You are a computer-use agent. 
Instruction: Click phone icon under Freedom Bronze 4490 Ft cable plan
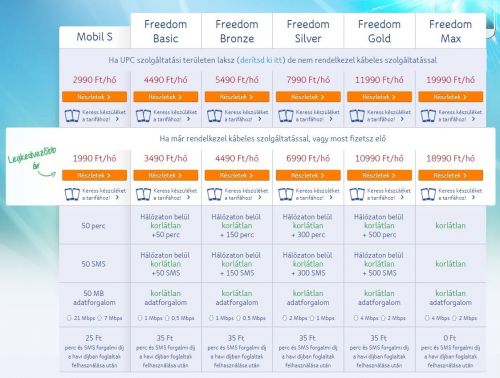[215, 194]
